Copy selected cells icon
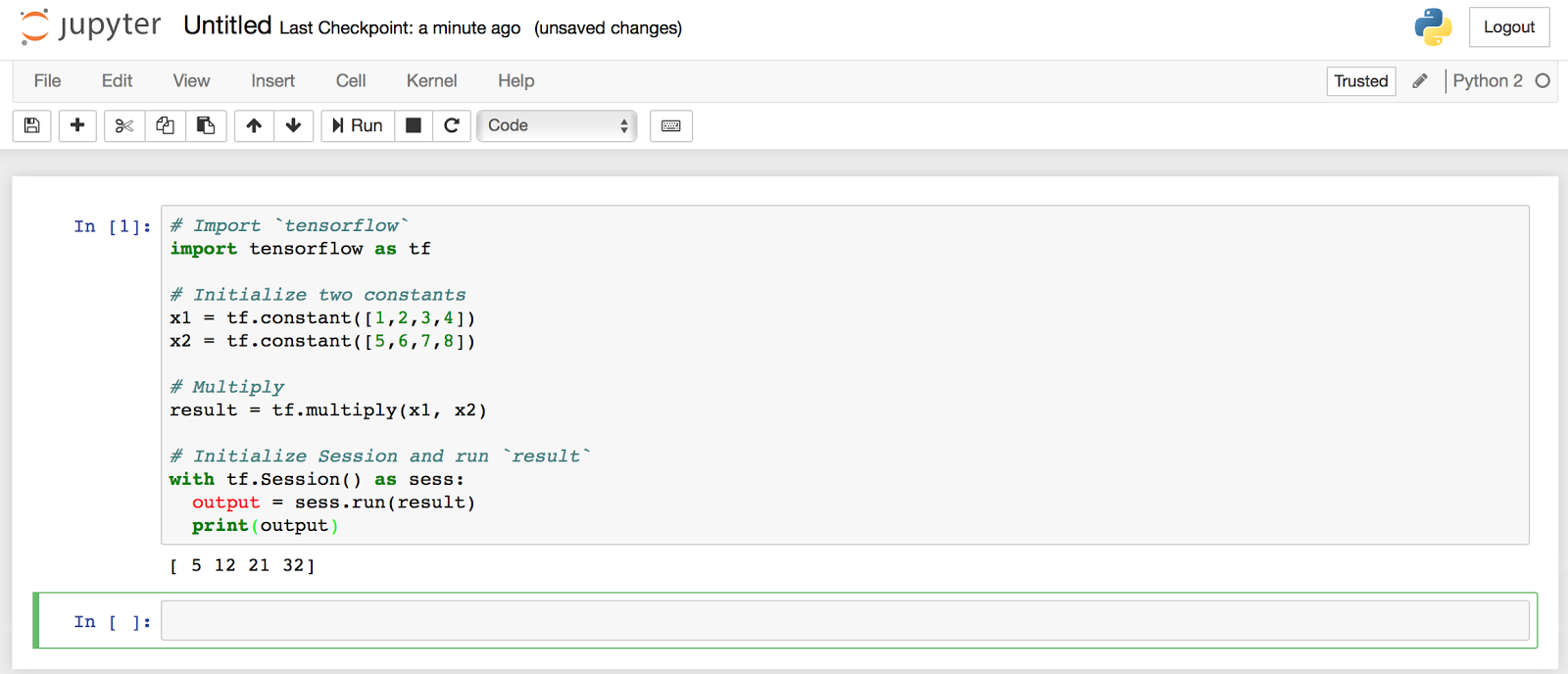The image size is (1568, 674). click(x=165, y=125)
